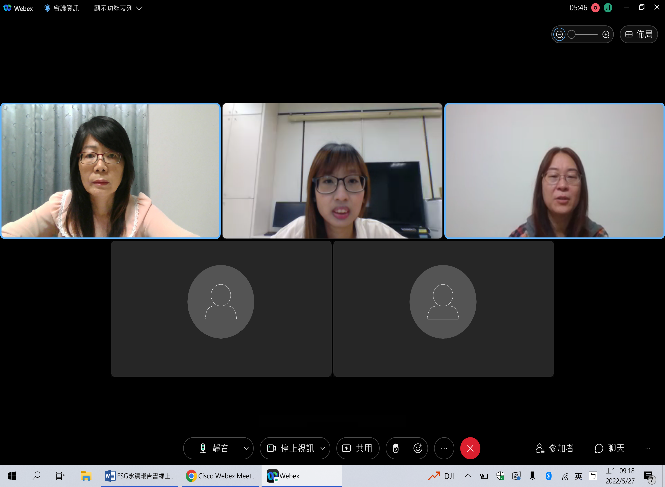This screenshot has height=487, width=665.
Task: Open the emoji reactions icon
Action: pyautogui.click(x=417, y=448)
